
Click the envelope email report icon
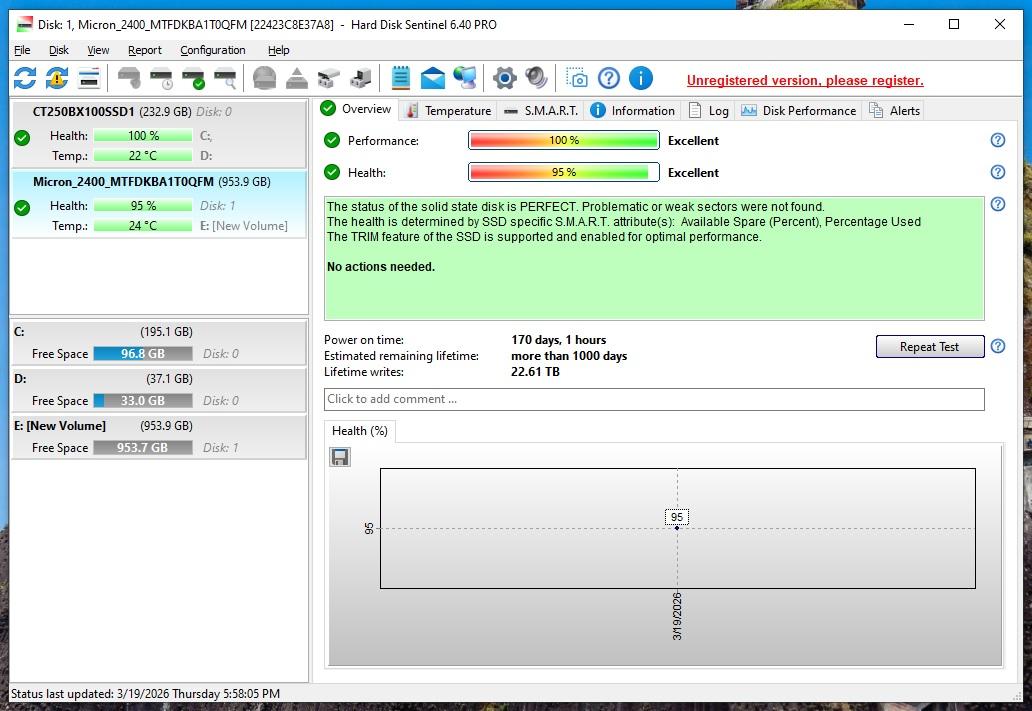coord(432,78)
